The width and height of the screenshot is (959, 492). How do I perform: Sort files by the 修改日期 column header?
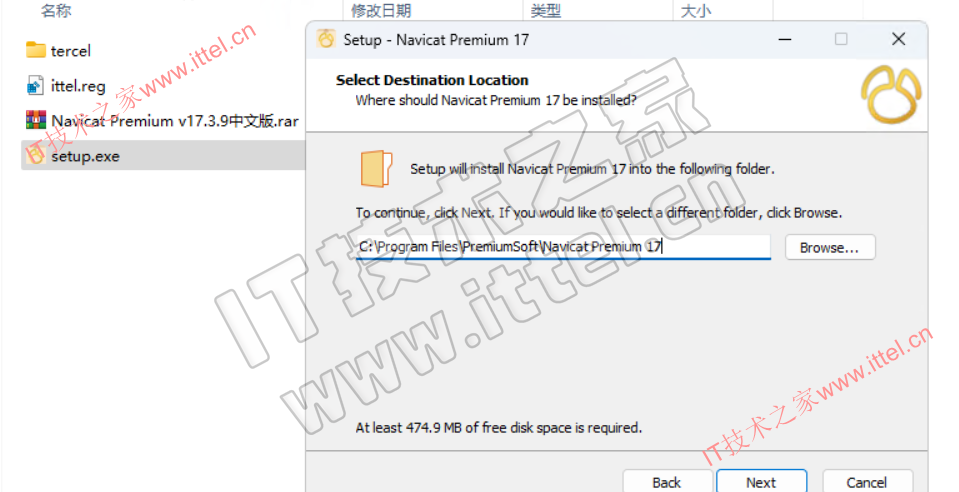coord(381,10)
